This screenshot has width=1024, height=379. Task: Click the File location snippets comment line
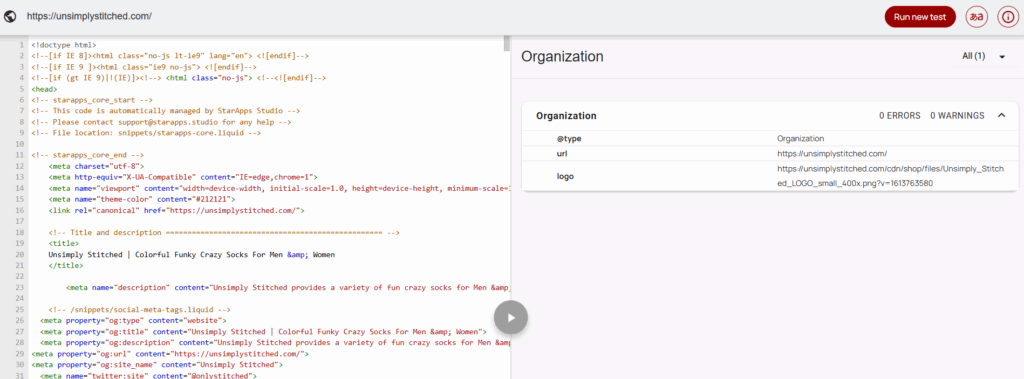pos(146,133)
